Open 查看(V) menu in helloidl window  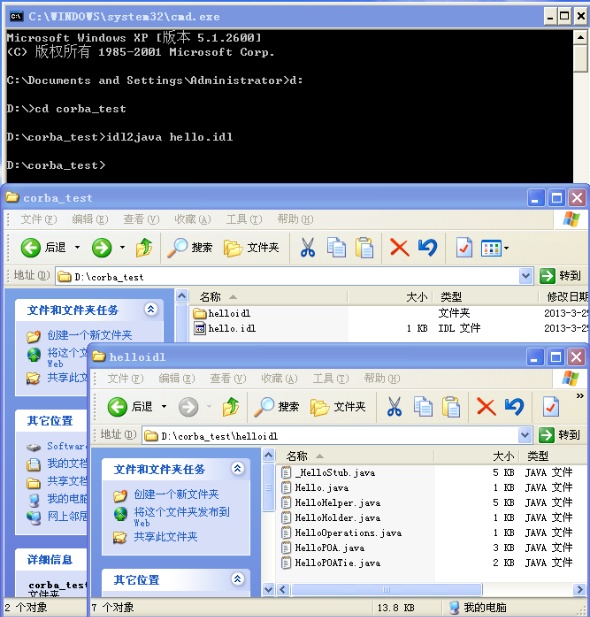click(228, 379)
